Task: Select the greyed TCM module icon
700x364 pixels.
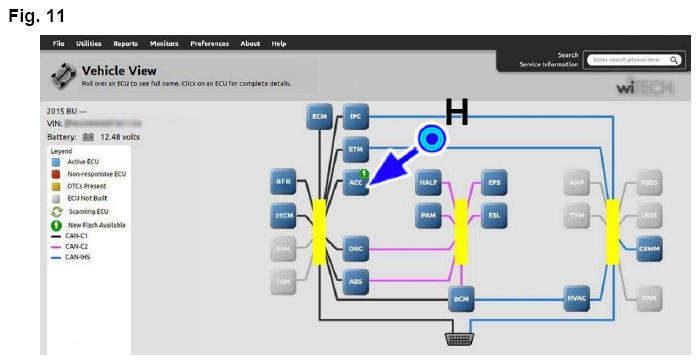Action: [283, 282]
